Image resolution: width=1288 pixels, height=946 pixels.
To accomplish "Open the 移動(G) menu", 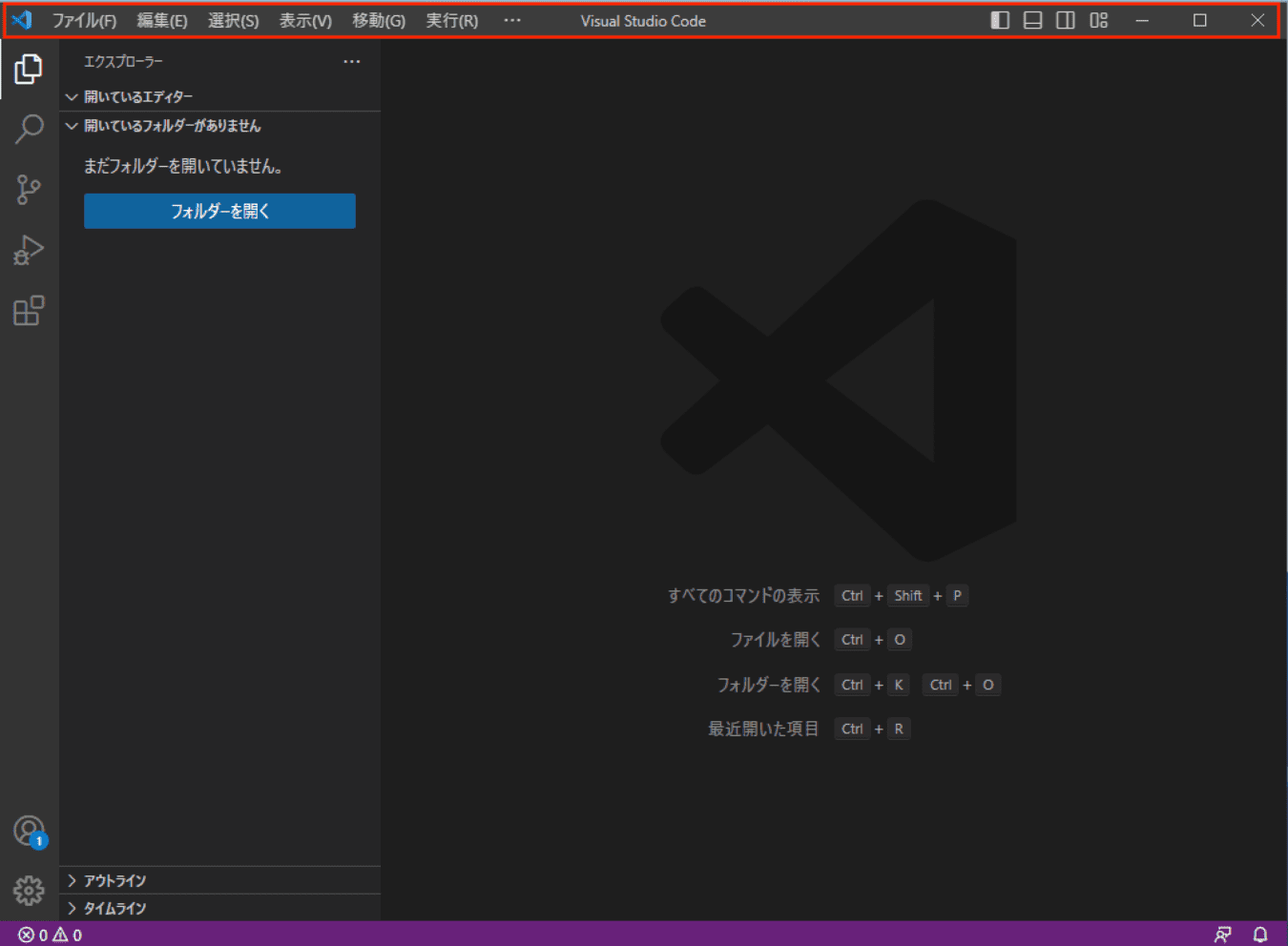I will click(379, 20).
